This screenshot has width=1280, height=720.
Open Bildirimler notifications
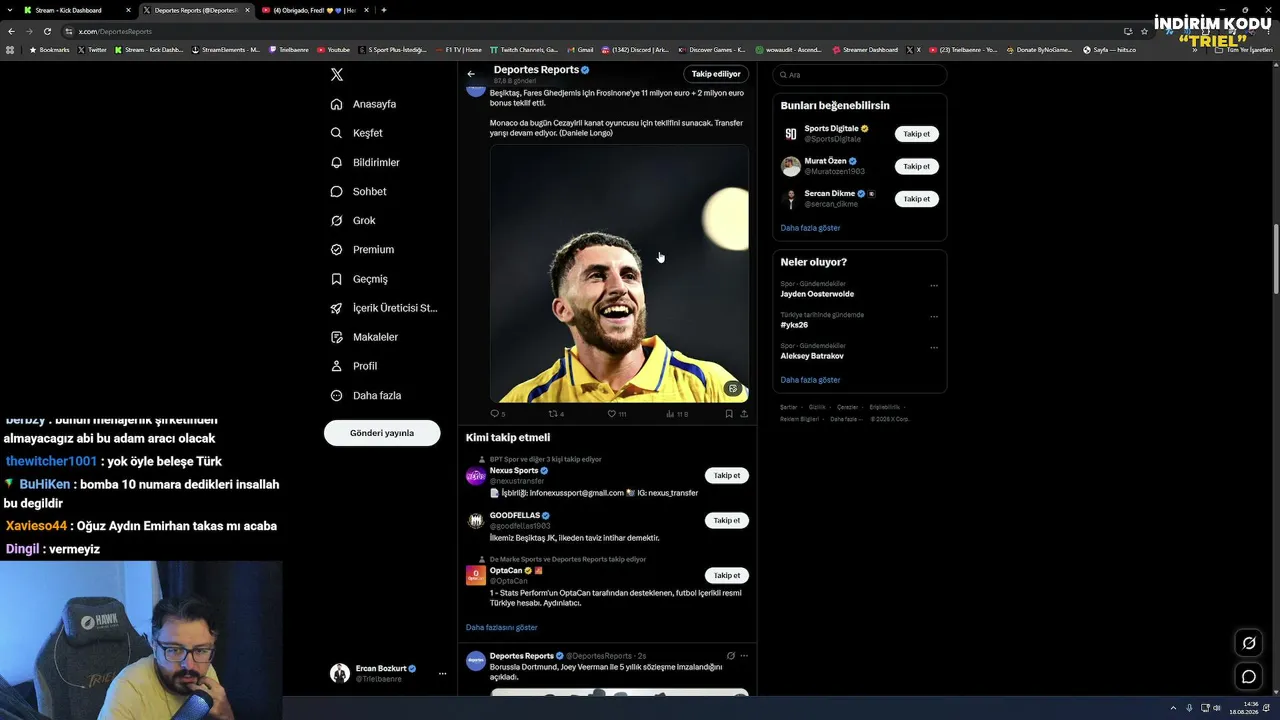click(365, 162)
